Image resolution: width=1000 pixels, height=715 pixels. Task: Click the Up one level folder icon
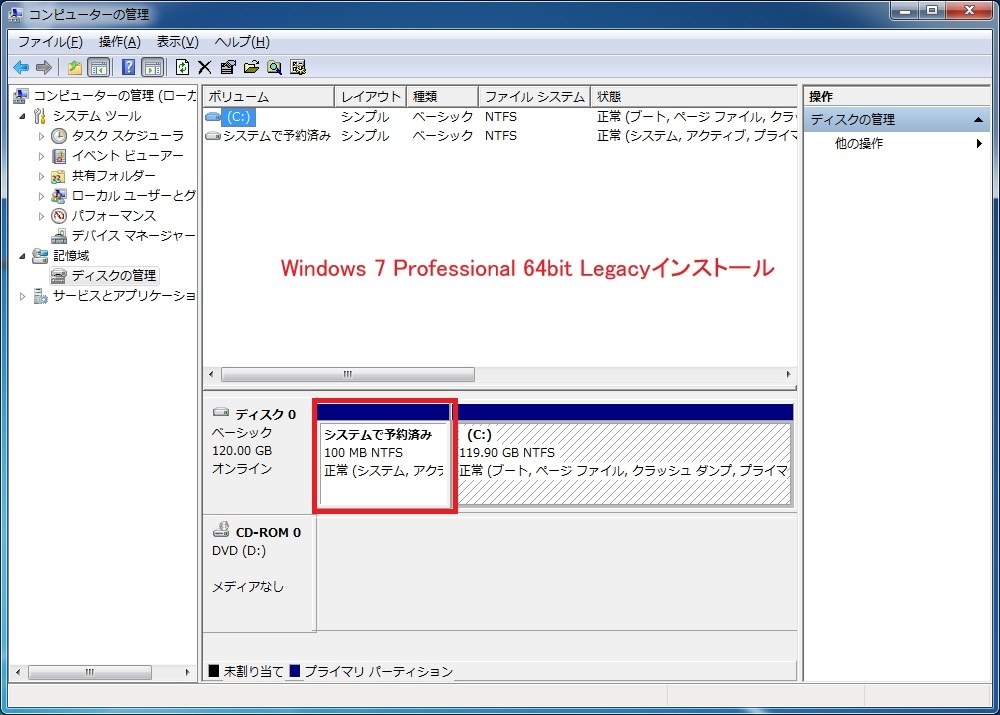point(75,67)
